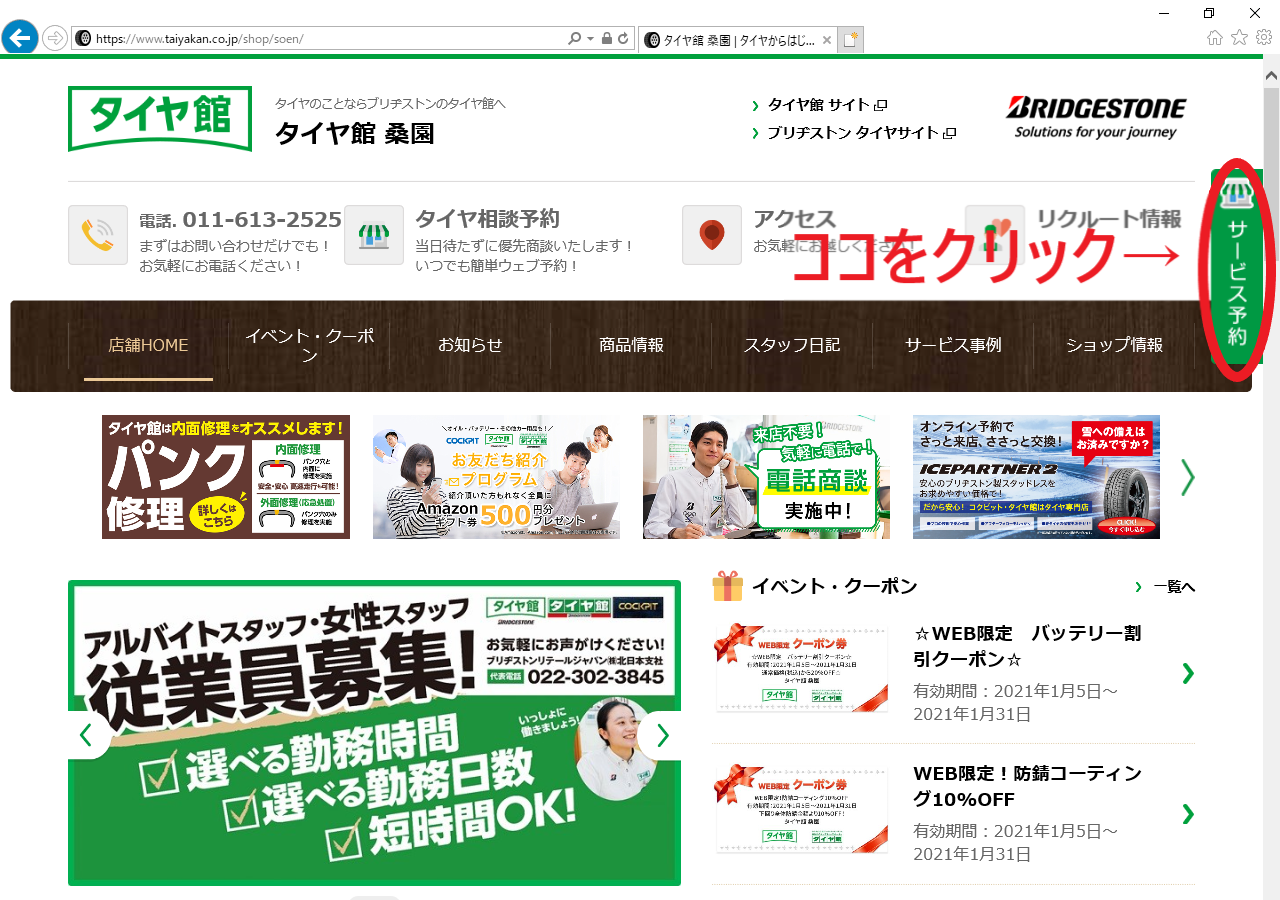Click the リクルート情報 icon
The height and width of the screenshot is (900, 1280).
995,235
